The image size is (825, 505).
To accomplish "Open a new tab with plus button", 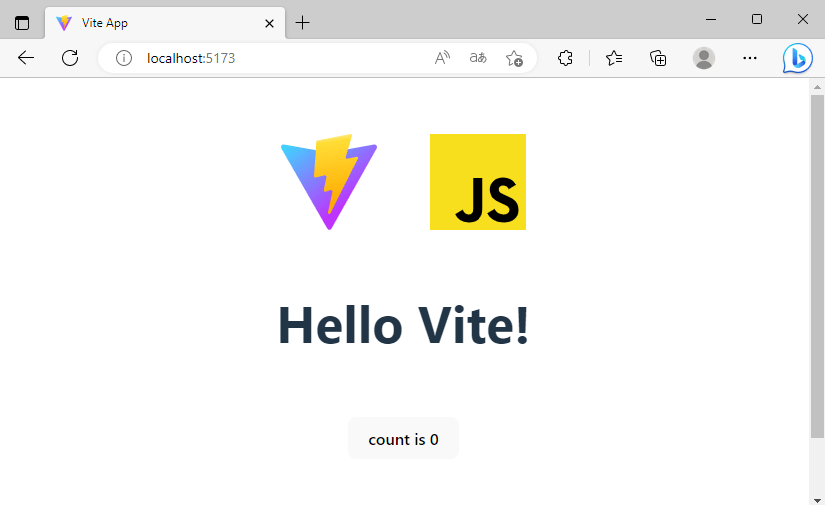I will pos(303,23).
